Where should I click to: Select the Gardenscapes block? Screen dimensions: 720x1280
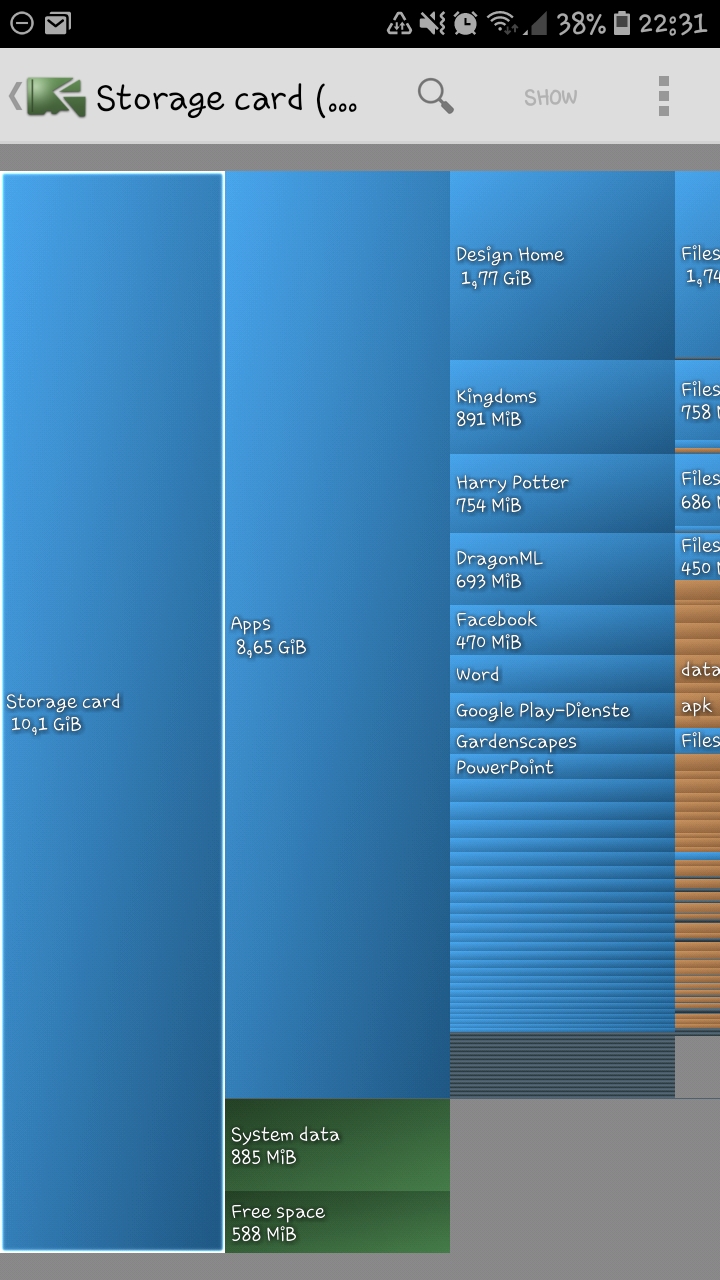(562, 741)
